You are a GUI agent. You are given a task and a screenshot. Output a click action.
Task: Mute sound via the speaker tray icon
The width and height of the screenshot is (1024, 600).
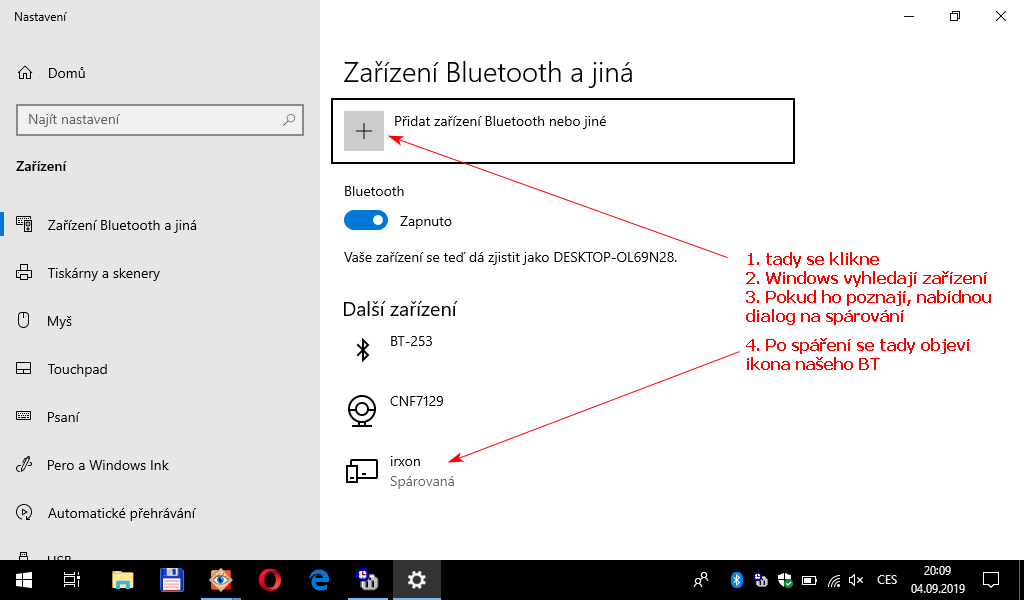click(855, 580)
